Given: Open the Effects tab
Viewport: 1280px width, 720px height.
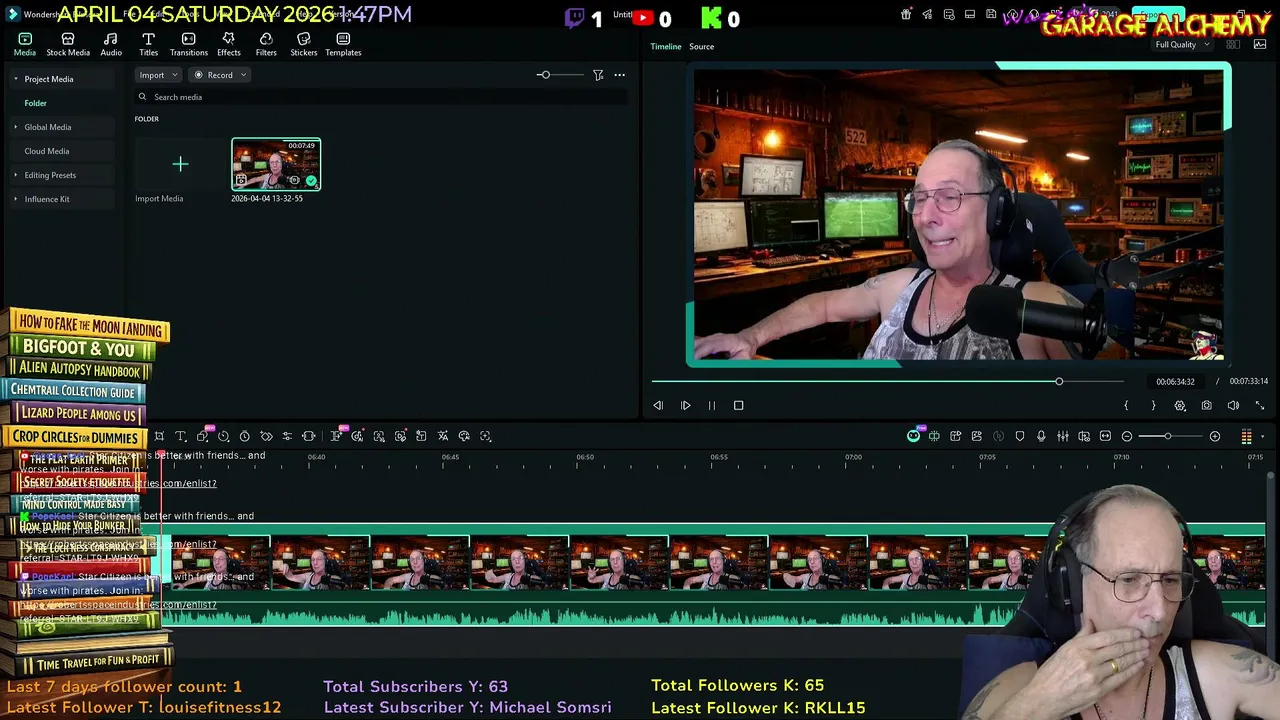Looking at the screenshot, I should pyautogui.click(x=229, y=44).
